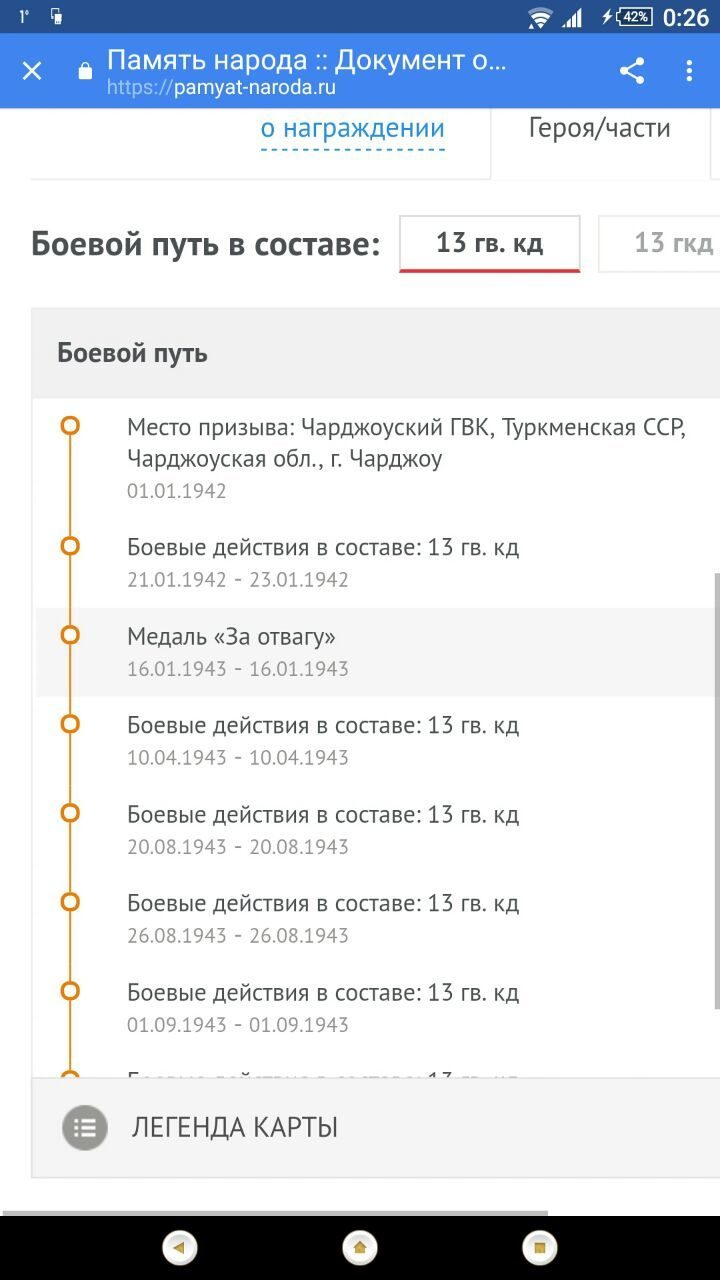Select the active «13 гв. кд» tab
This screenshot has width=720, height=1280.
point(489,243)
